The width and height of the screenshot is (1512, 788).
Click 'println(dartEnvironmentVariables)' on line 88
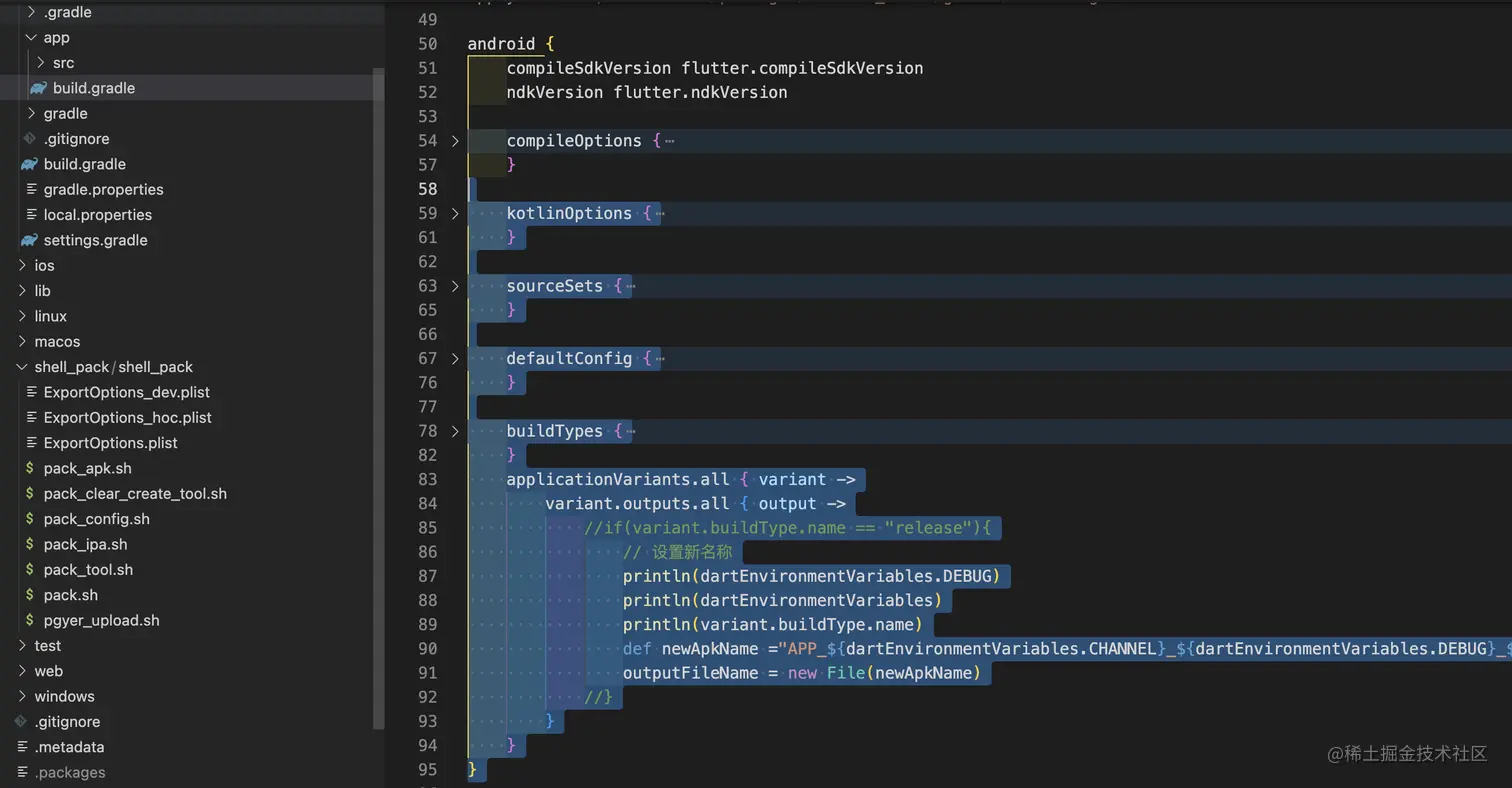pyautogui.click(x=782, y=600)
